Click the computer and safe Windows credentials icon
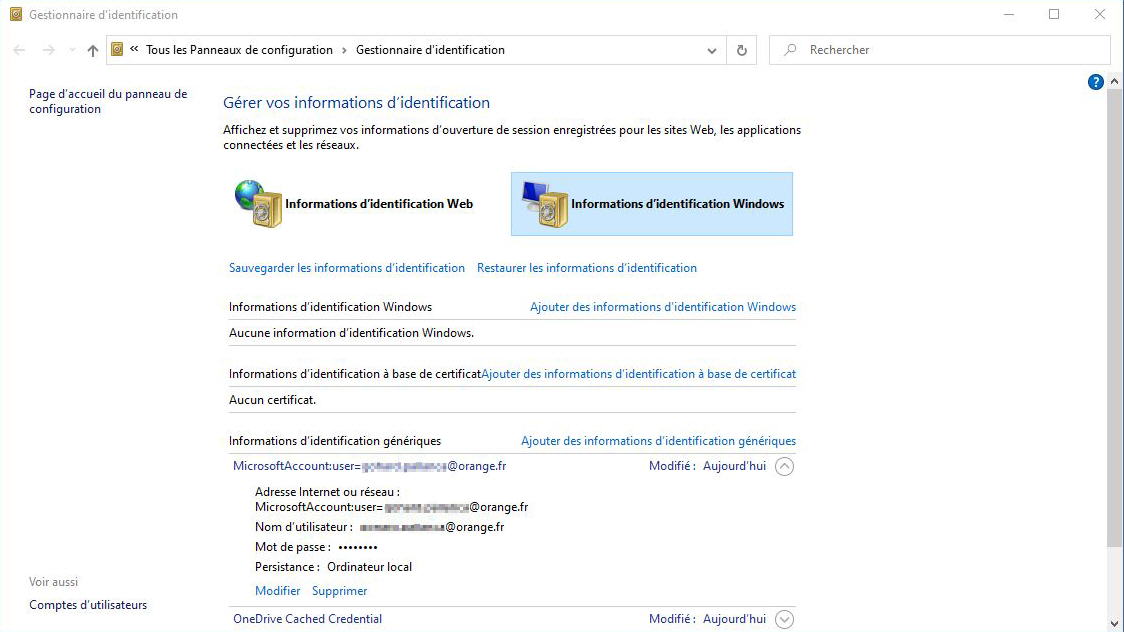 click(545, 204)
